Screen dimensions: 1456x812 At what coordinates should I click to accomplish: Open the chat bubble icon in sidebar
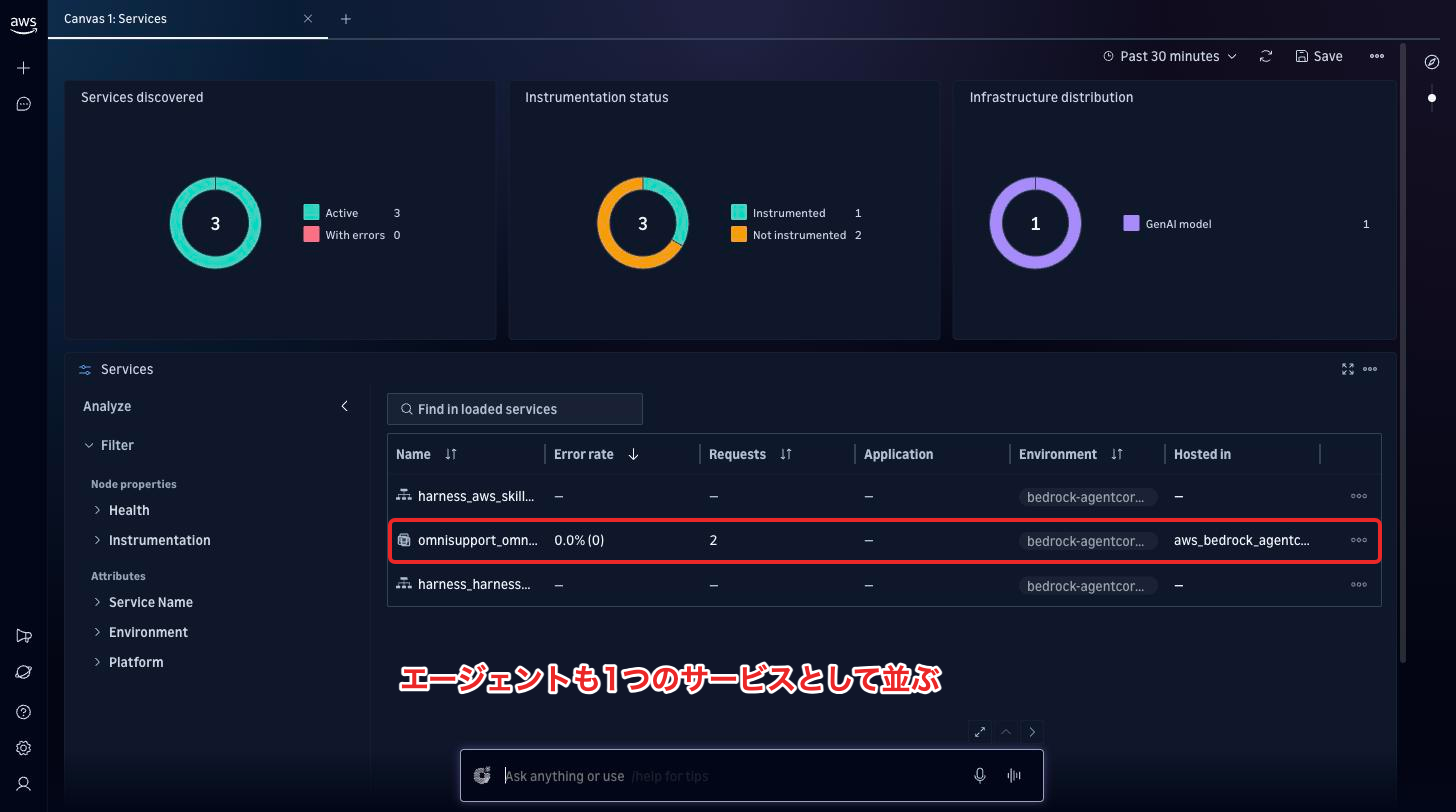click(x=24, y=104)
